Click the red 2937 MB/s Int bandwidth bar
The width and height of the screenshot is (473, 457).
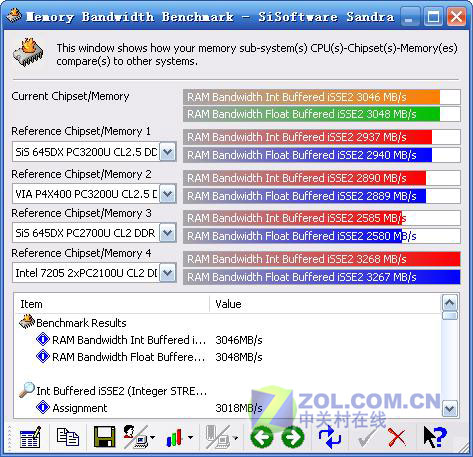(322, 137)
